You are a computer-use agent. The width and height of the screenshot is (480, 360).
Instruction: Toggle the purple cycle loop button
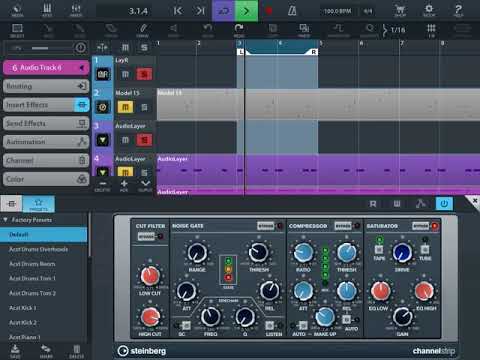point(223,11)
